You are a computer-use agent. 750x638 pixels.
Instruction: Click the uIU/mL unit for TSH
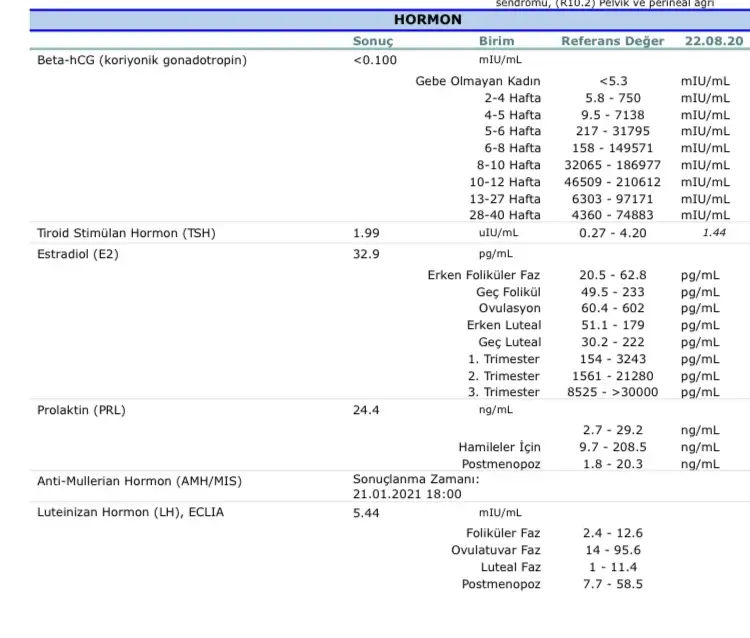[498, 233]
